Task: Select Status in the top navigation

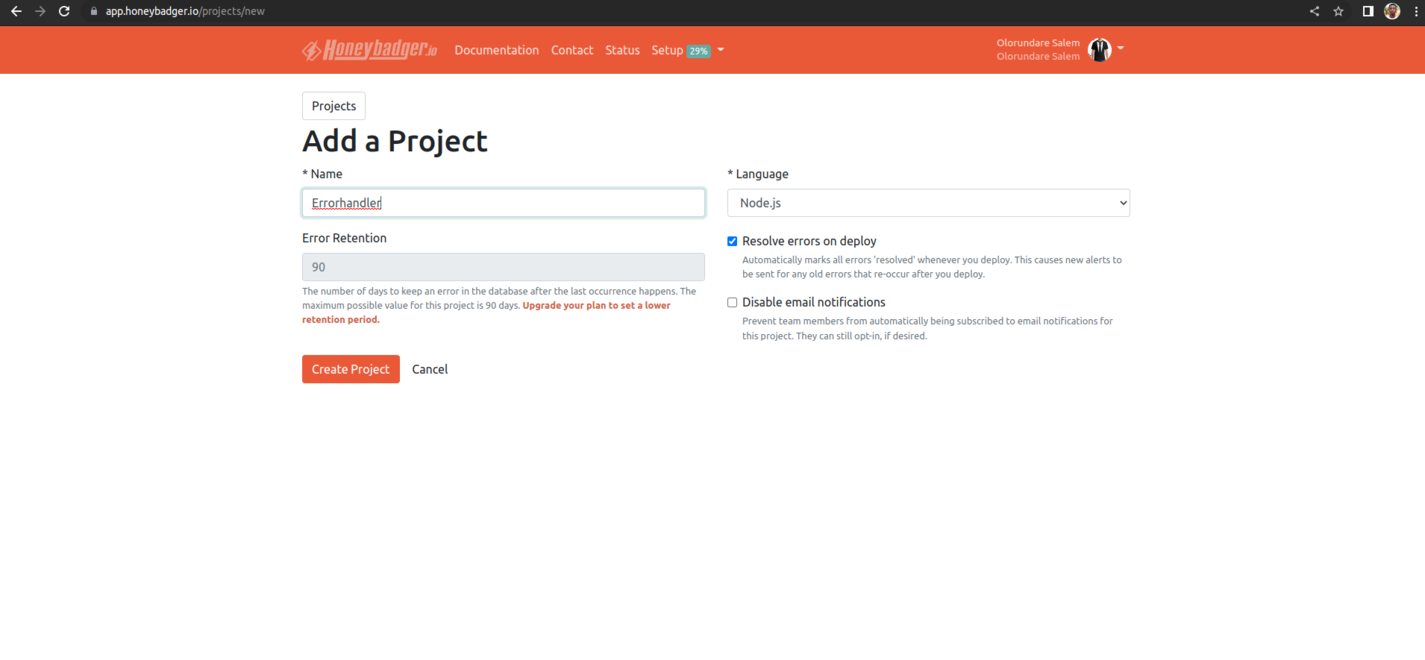Action: click(622, 49)
